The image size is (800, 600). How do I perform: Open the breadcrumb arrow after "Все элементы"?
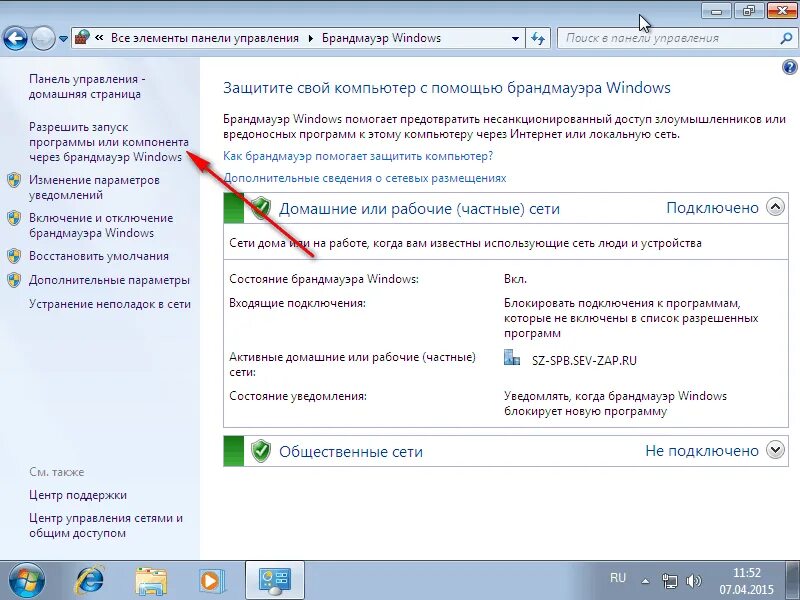(310, 38)
